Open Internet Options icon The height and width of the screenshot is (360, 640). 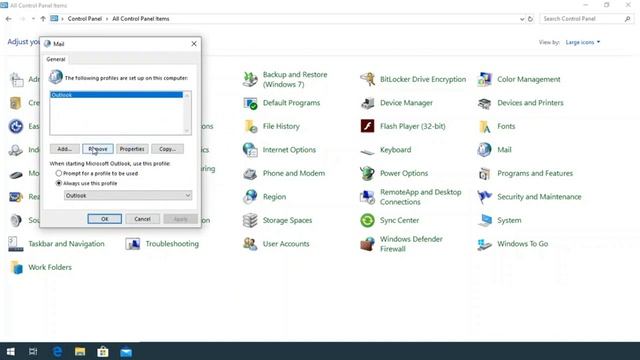coord(250,150)
